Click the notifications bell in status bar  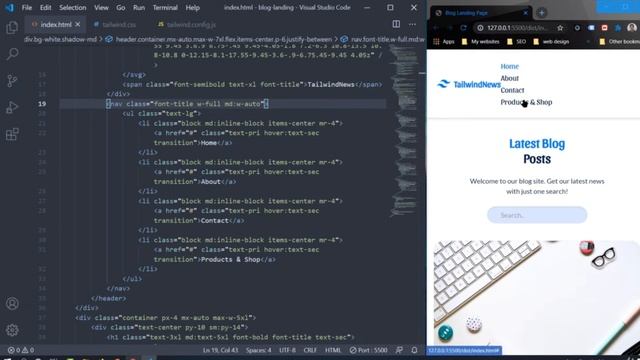(x=414, y=350)
